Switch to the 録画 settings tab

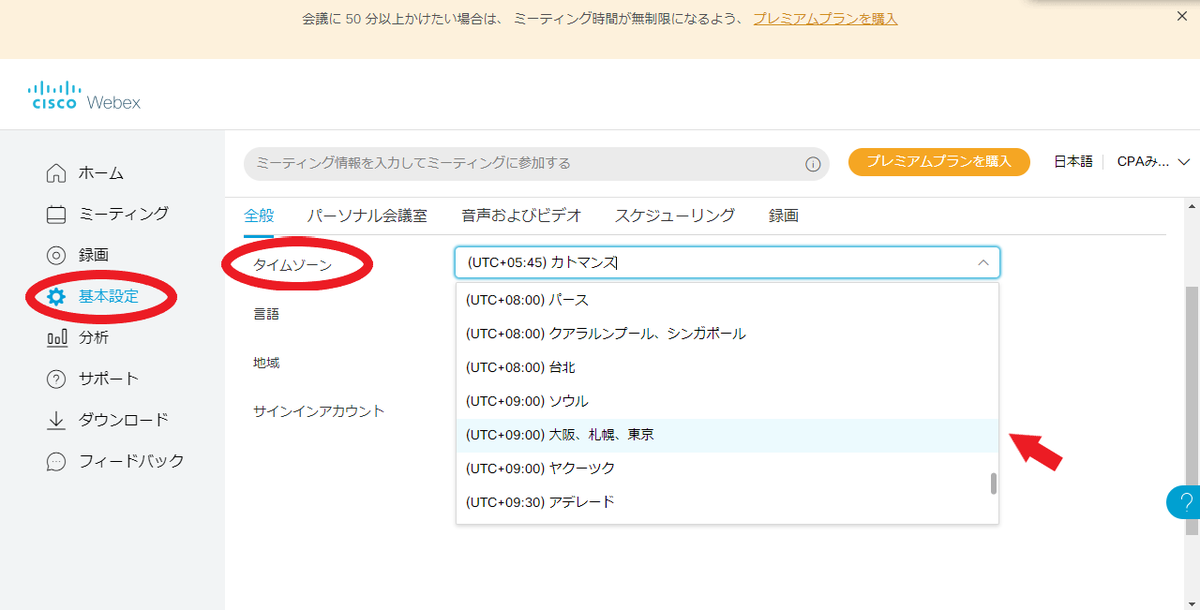(784, 215)
